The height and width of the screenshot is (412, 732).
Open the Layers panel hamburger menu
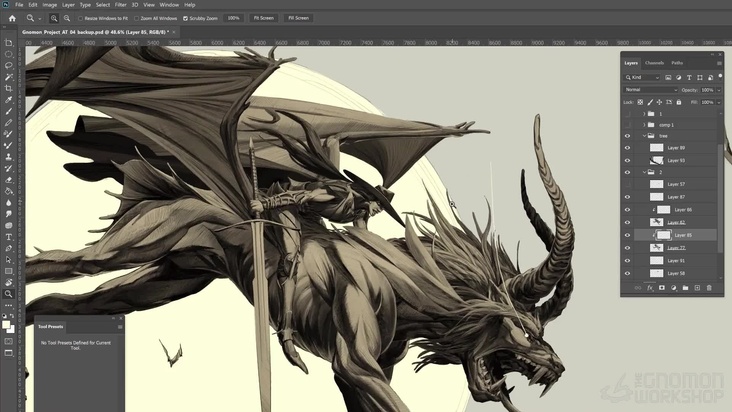click(x=719, y=63)
